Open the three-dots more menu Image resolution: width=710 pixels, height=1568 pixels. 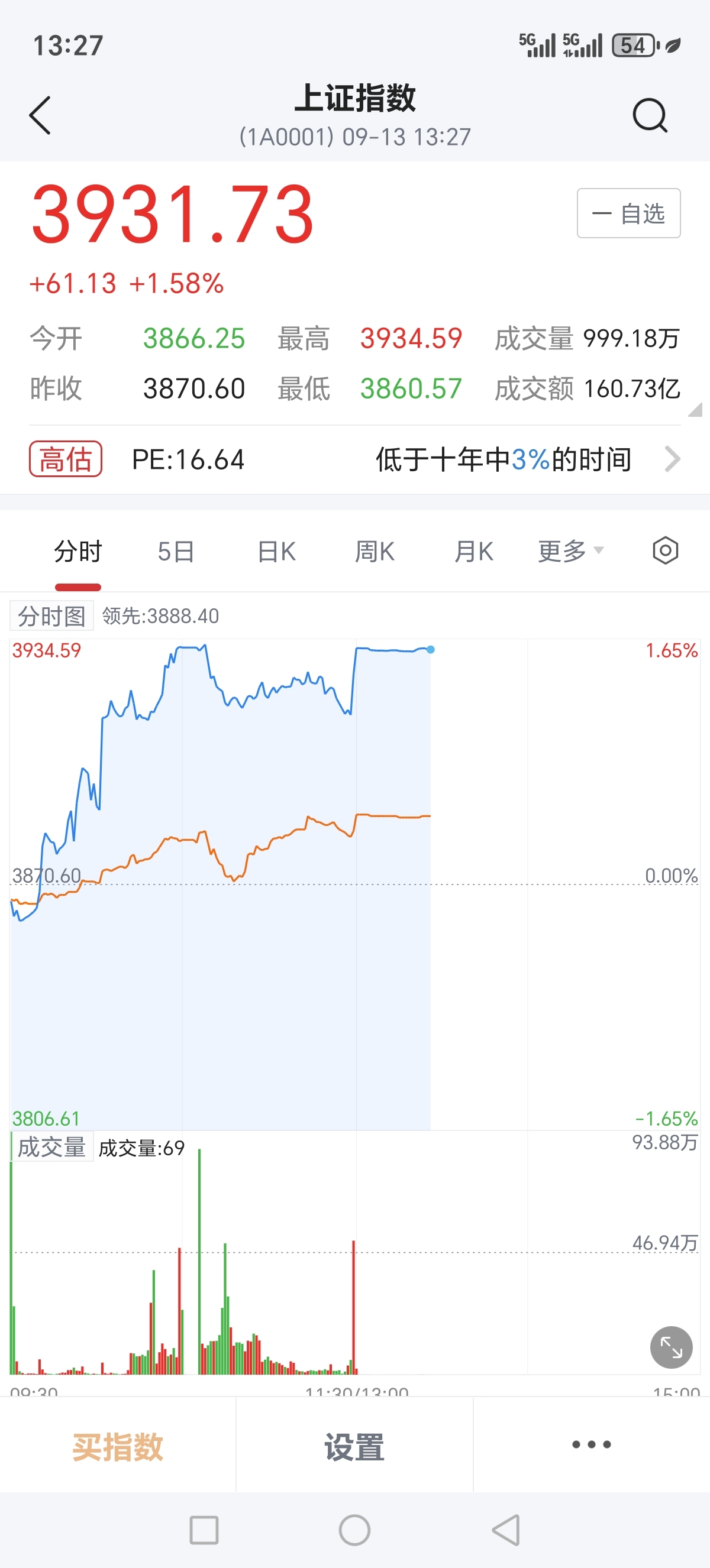591,1444
